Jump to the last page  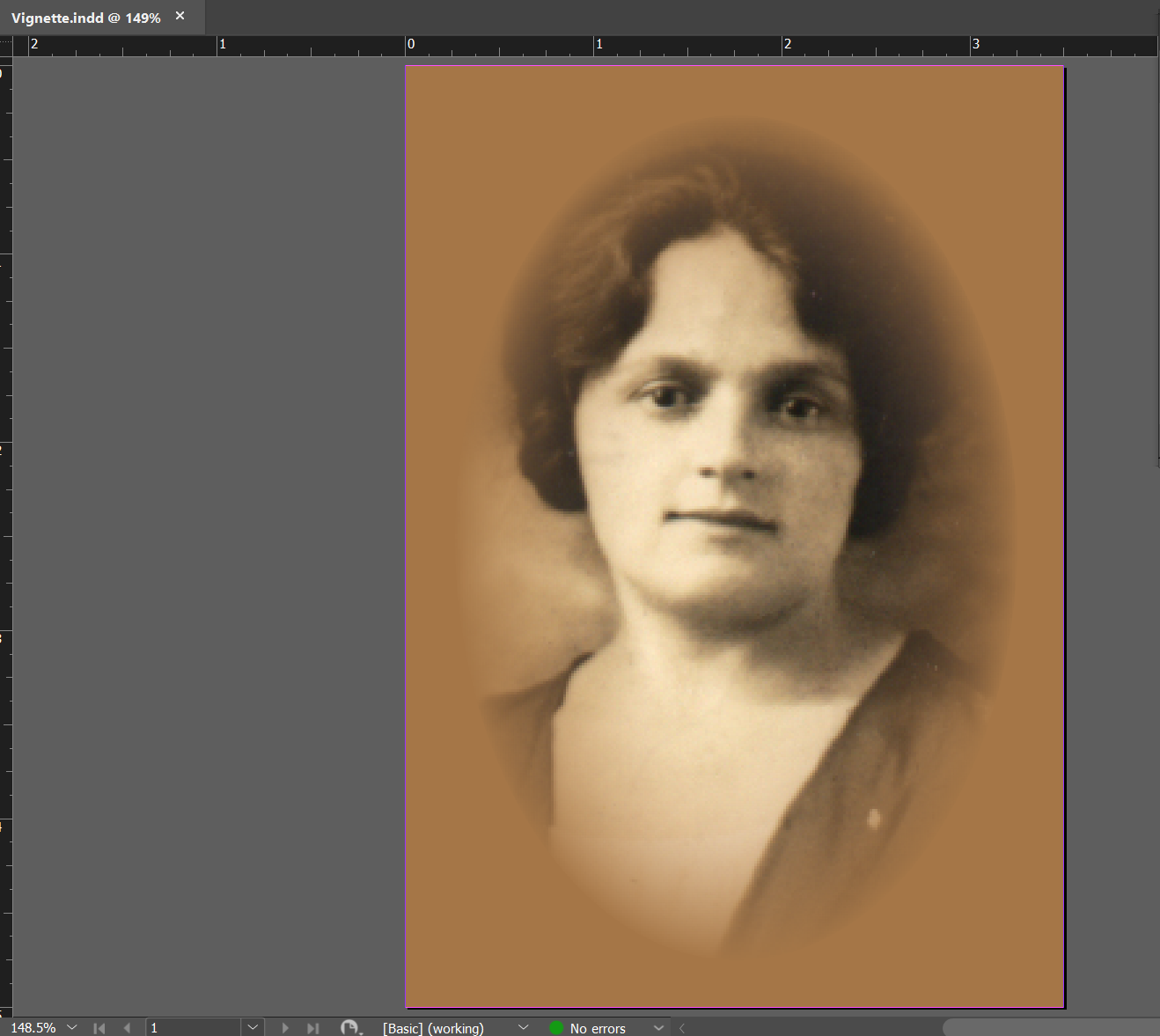pos(312,1028)
